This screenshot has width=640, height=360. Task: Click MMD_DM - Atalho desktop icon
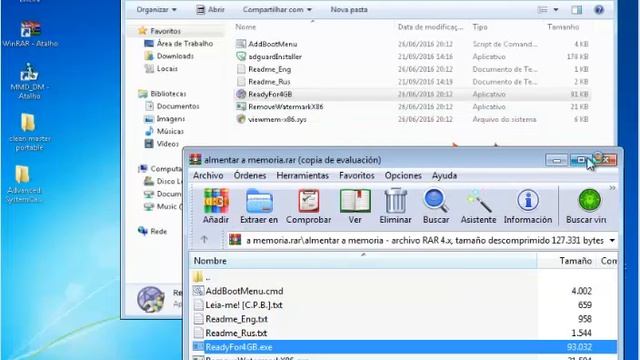tap(29, 82)
